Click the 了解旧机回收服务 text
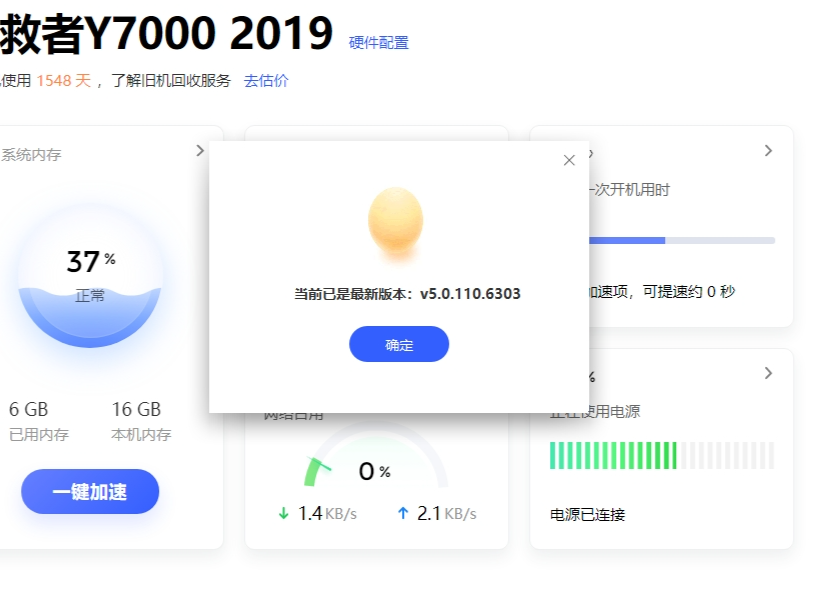Viewport: 837px width, 593px height. pyautogui.click(x=171, y=81)
